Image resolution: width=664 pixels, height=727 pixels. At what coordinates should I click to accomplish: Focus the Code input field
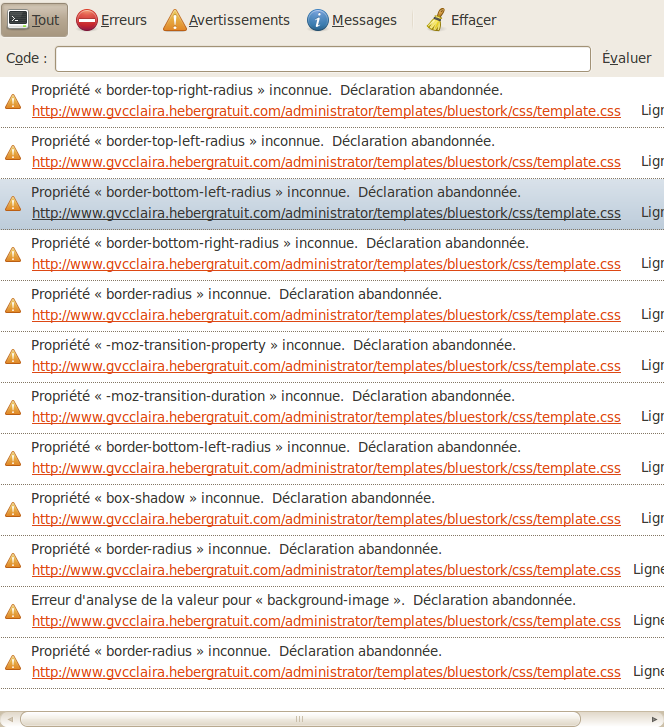pyautogui.click(x=323, y=59)
